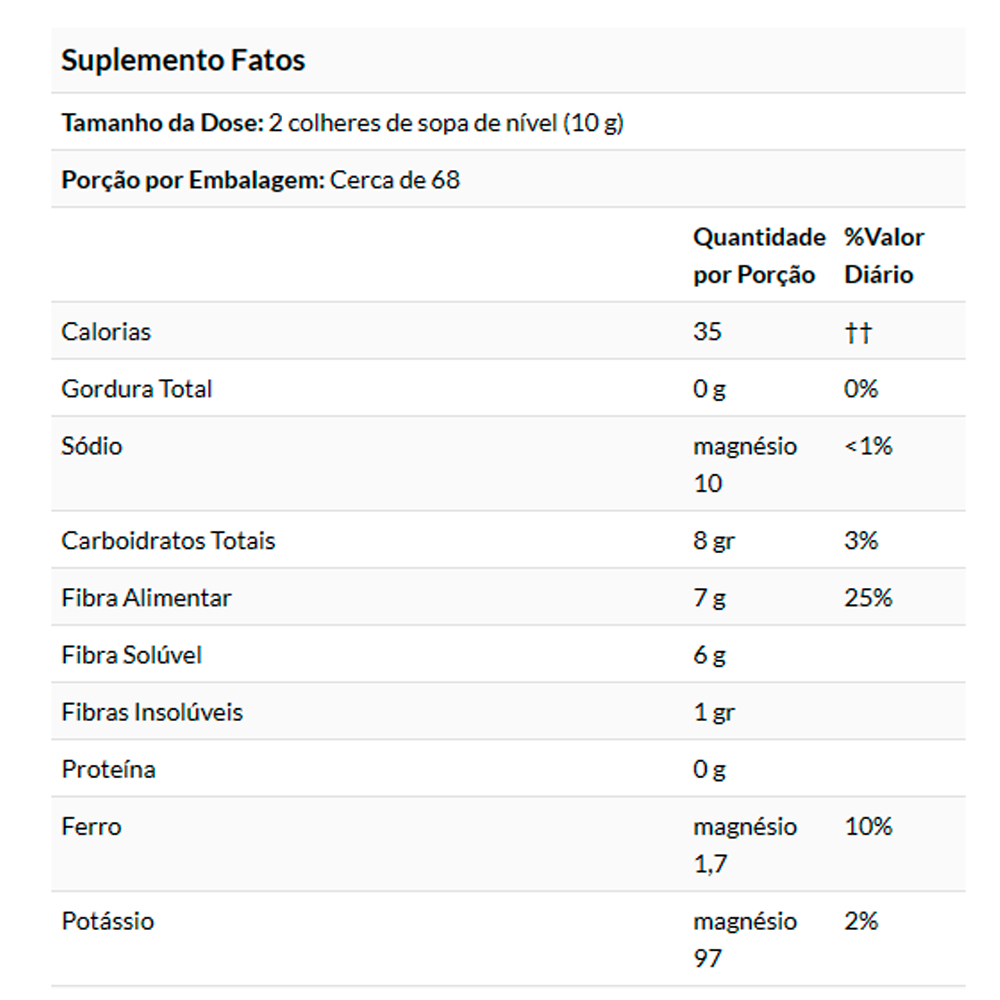Image resolution: width=1000 pixels, height=1000 pixels.
Task: Select the "Proteína" row label
Action: click(108, 769)
